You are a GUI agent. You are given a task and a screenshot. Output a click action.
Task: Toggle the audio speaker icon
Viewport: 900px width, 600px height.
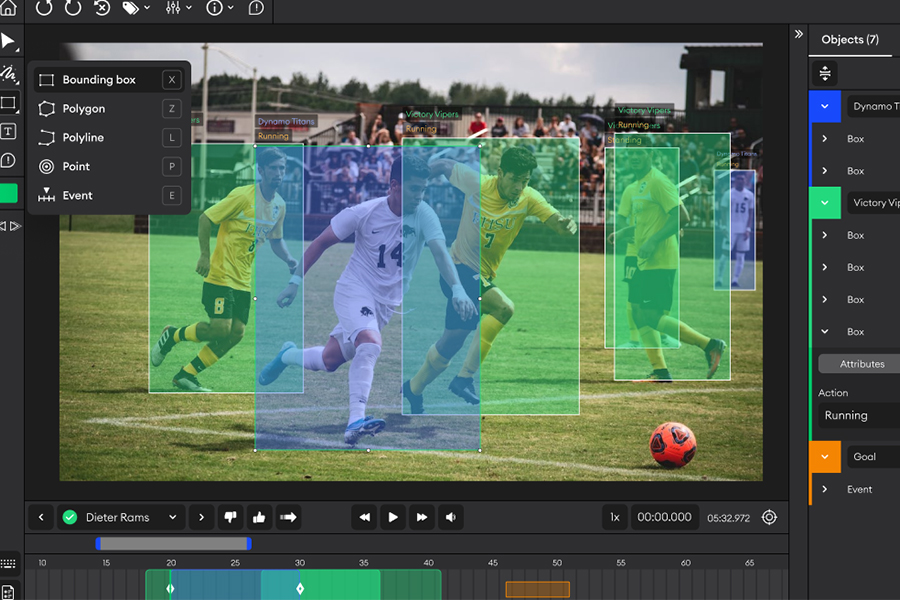tap(451, 517)
